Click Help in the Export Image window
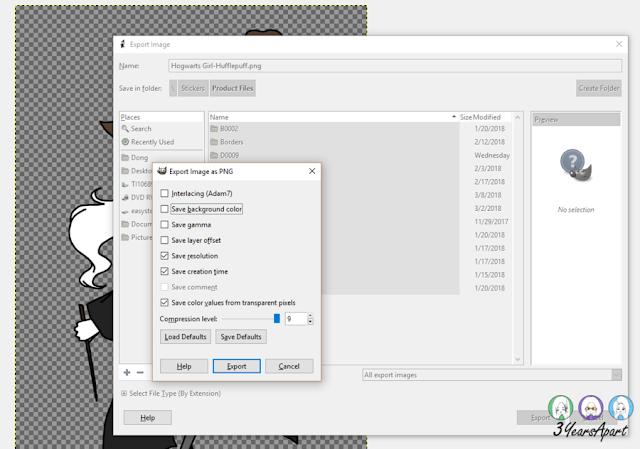Image resolution: width=640 pixels, height=449 pixels. (x=148, y=418)
